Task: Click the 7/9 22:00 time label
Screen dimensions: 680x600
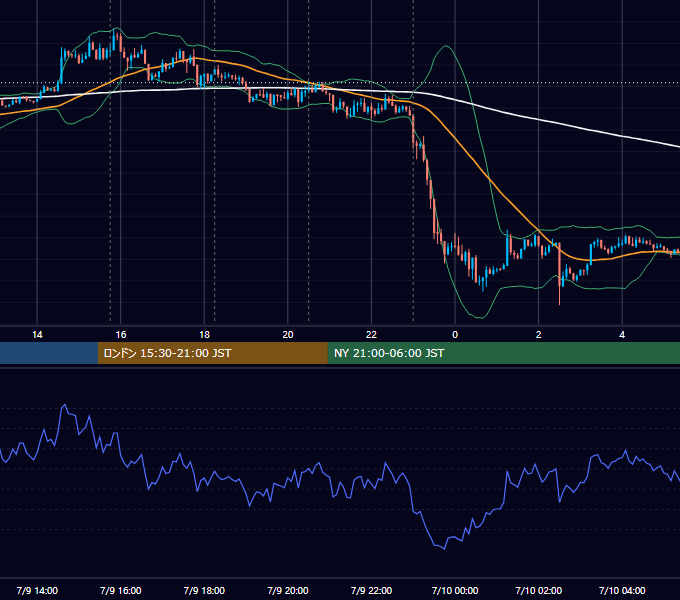Action: (371, 590)
